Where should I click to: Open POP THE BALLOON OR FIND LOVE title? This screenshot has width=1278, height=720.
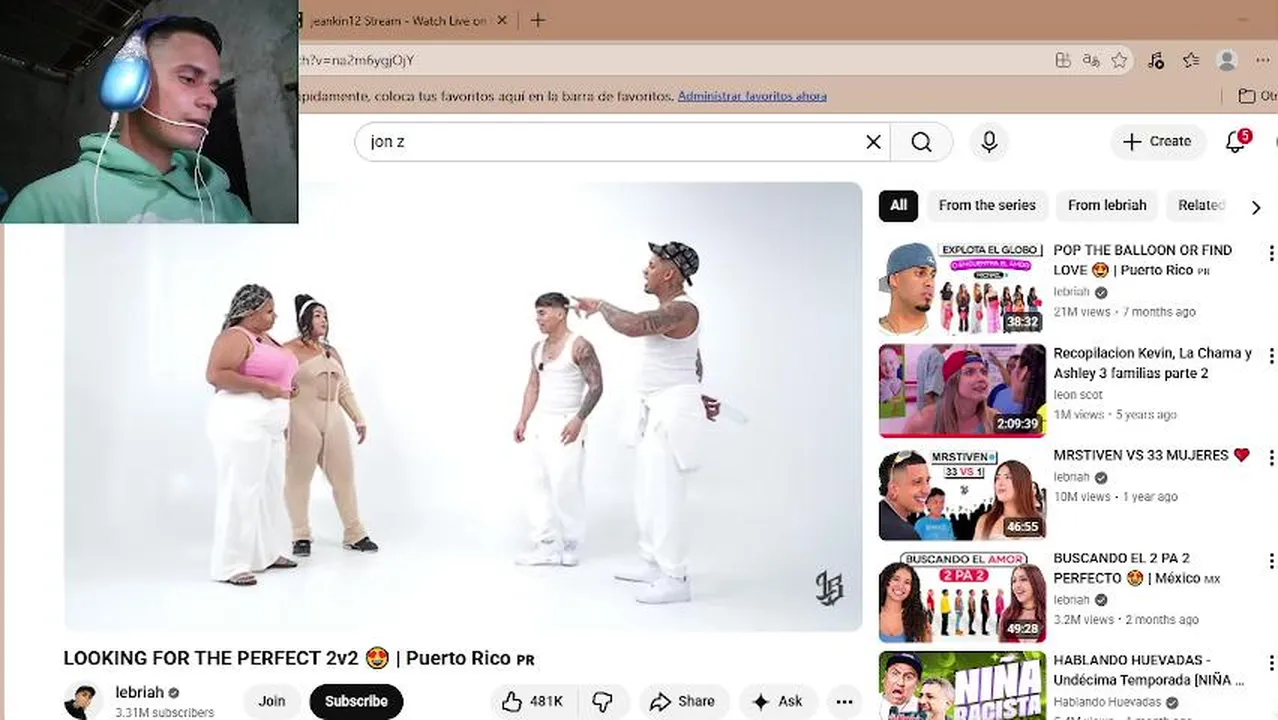point(1142,260)
